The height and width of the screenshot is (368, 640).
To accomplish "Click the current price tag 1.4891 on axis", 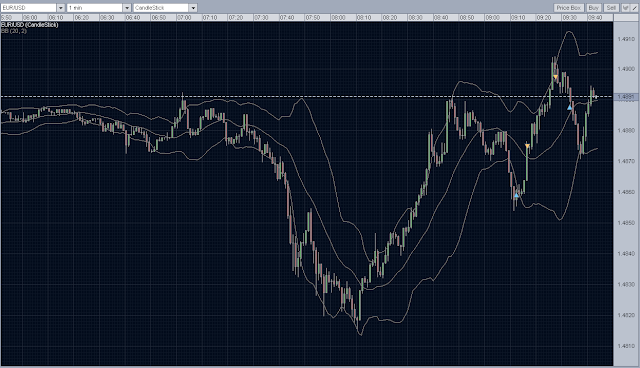I will point(626,97).
